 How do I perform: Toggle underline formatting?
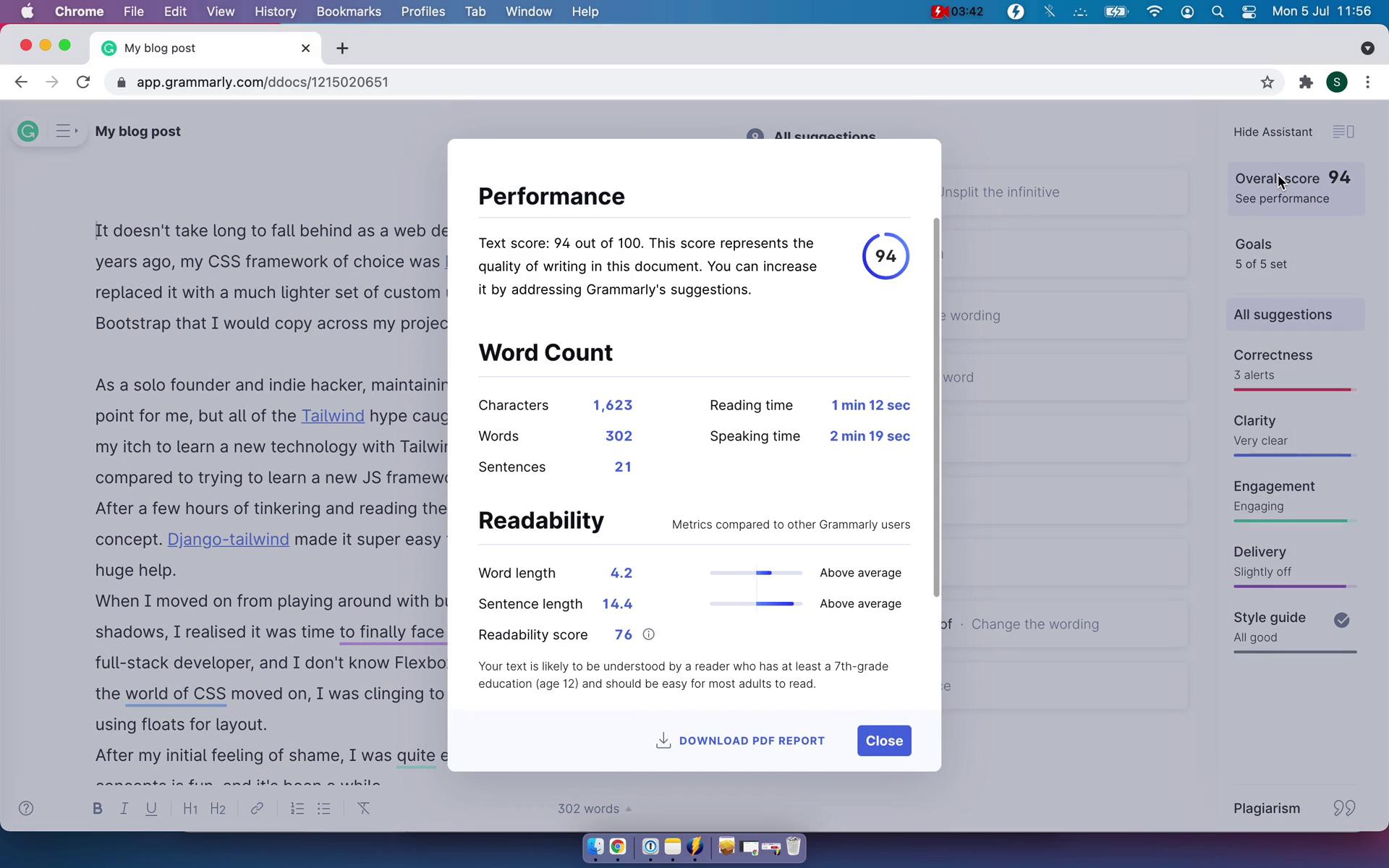(x=151, y=809)
